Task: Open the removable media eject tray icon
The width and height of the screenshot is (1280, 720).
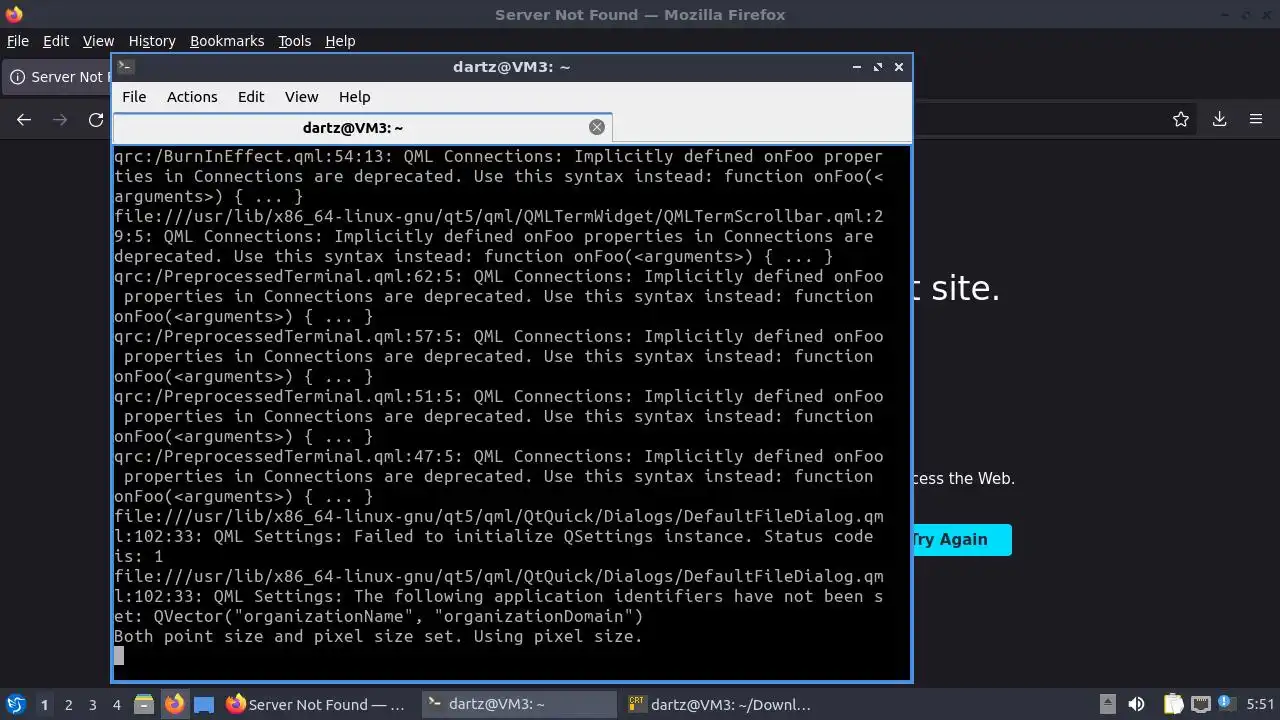Action: [1108, 704]
